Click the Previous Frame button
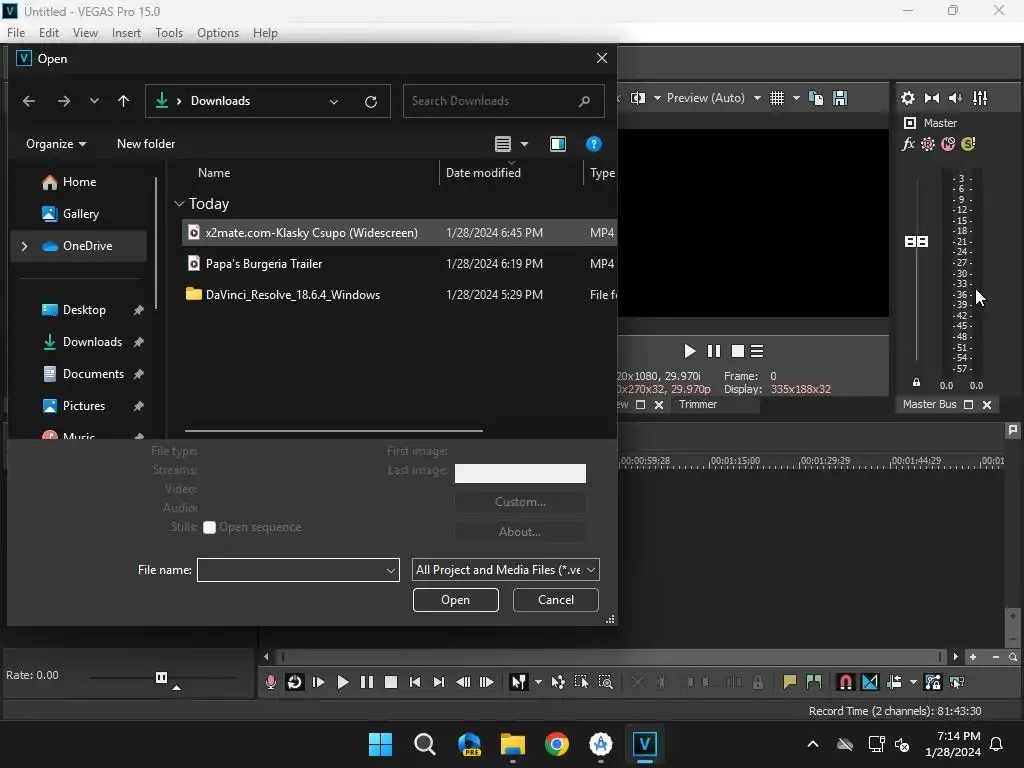This screenshot has width=1024, height=768. point(463,682)
